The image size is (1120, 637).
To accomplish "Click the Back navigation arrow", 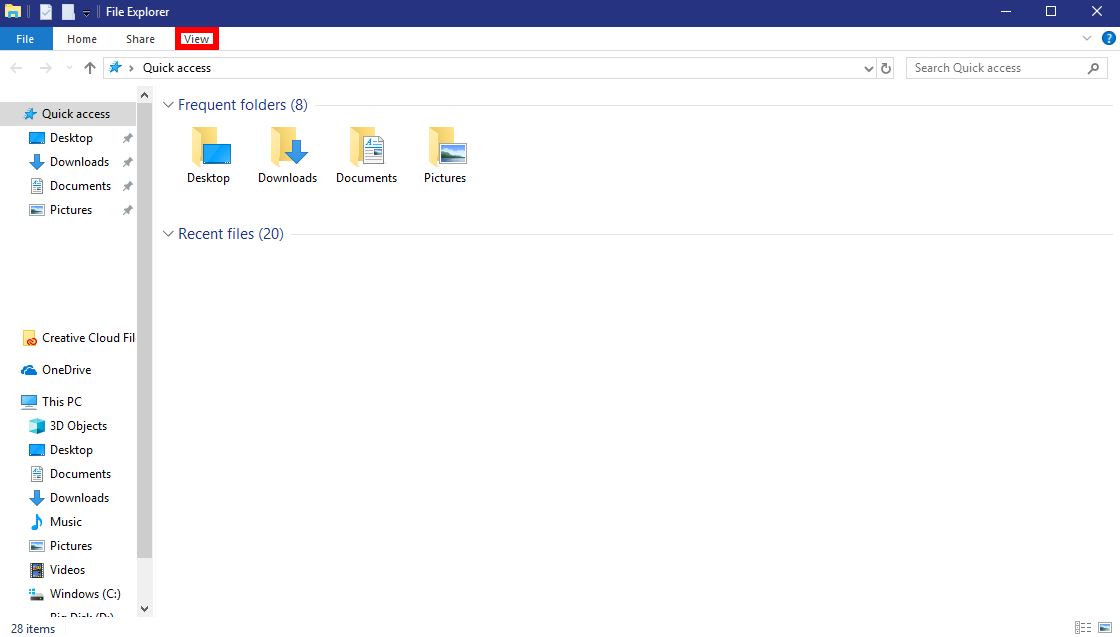I will point(16,68).
